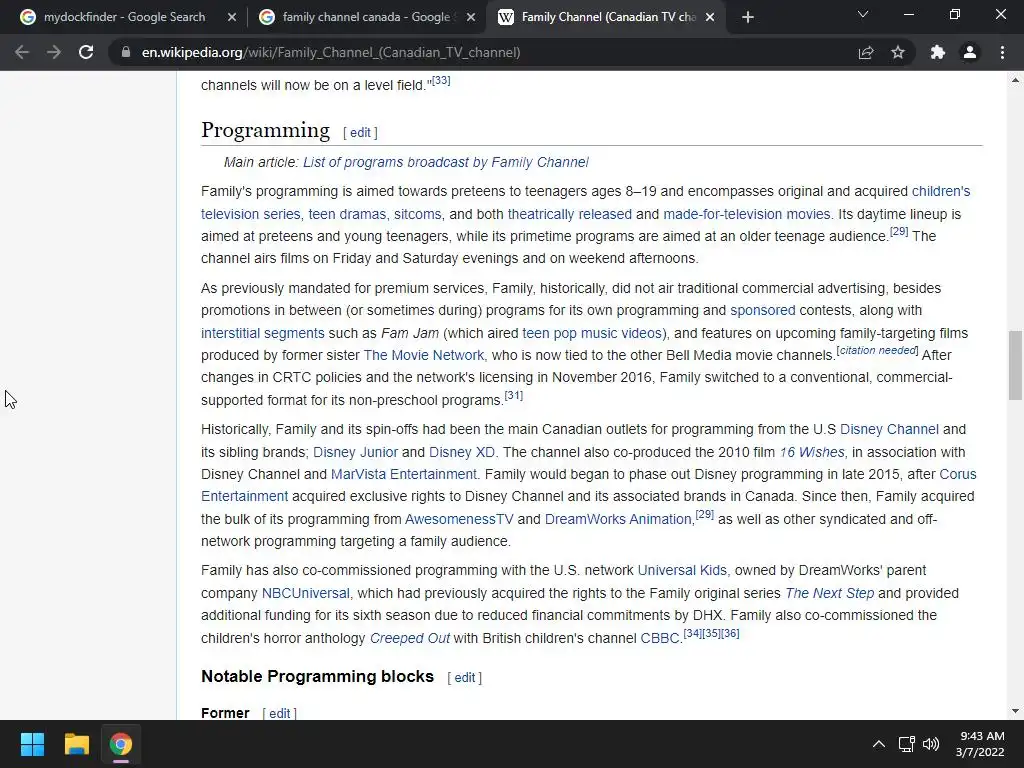This screenshot has width=1024, height=768.
Task: Reload the Wikipedia page
Action: tap(86, 52)
